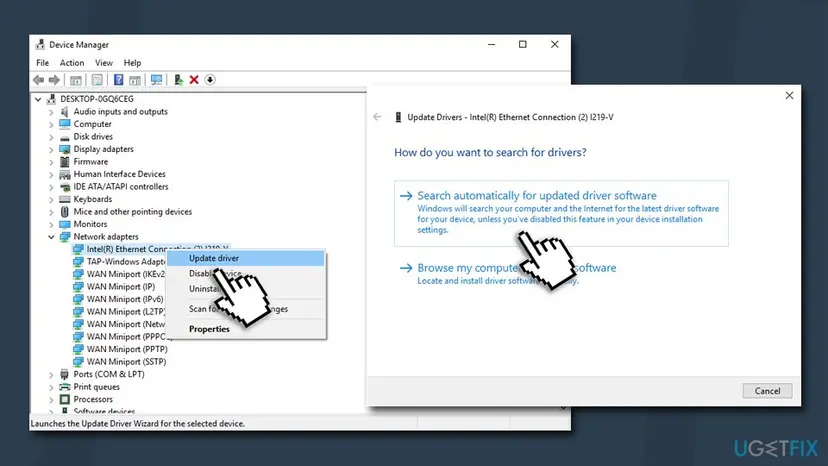Click Show/Hide Console Tree toolbar icon
Viewport: 828px width, 466px height.
(x=76, y=80)
